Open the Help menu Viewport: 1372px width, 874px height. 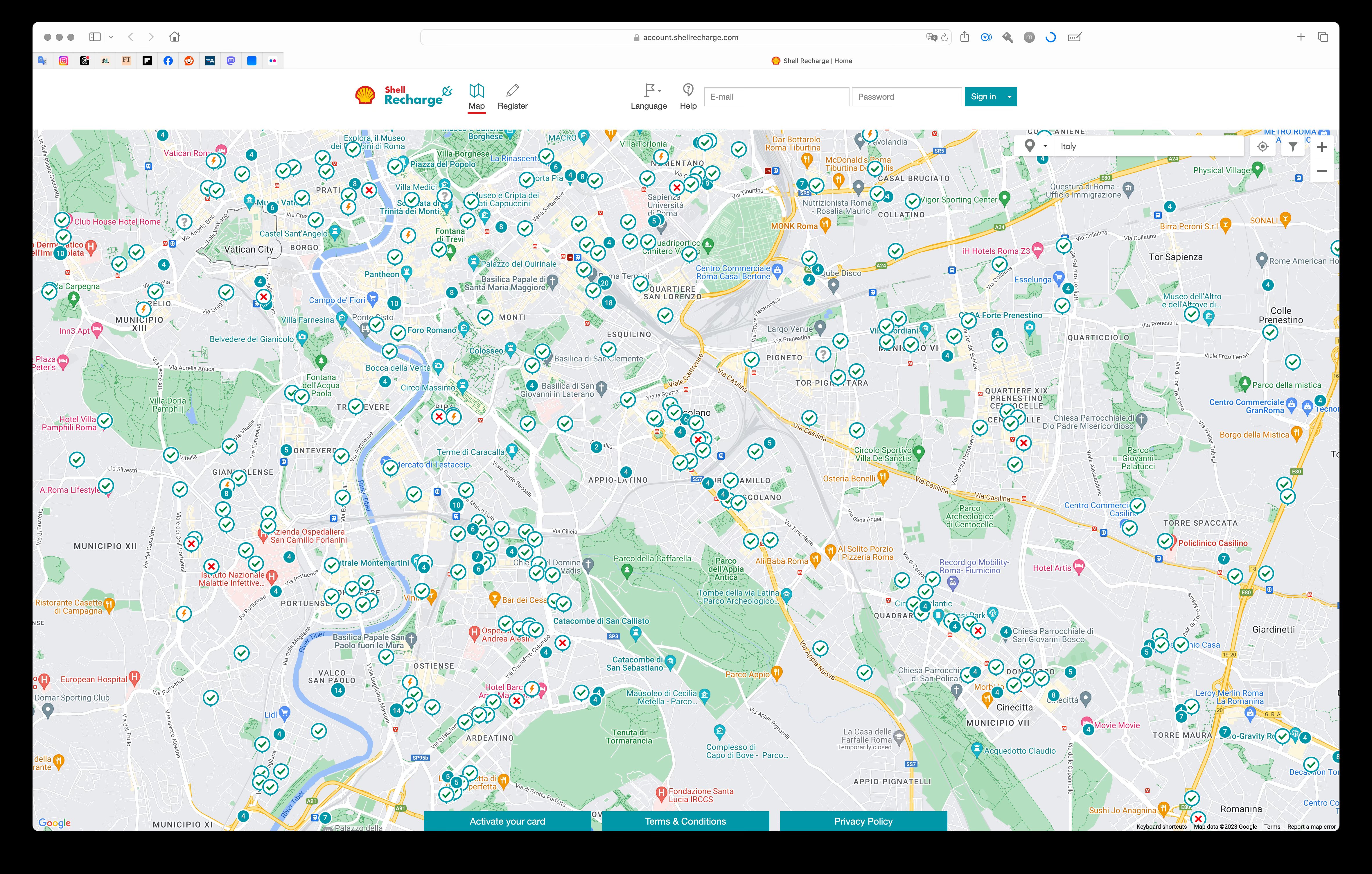pyautogui.click(x=688, y=97)
